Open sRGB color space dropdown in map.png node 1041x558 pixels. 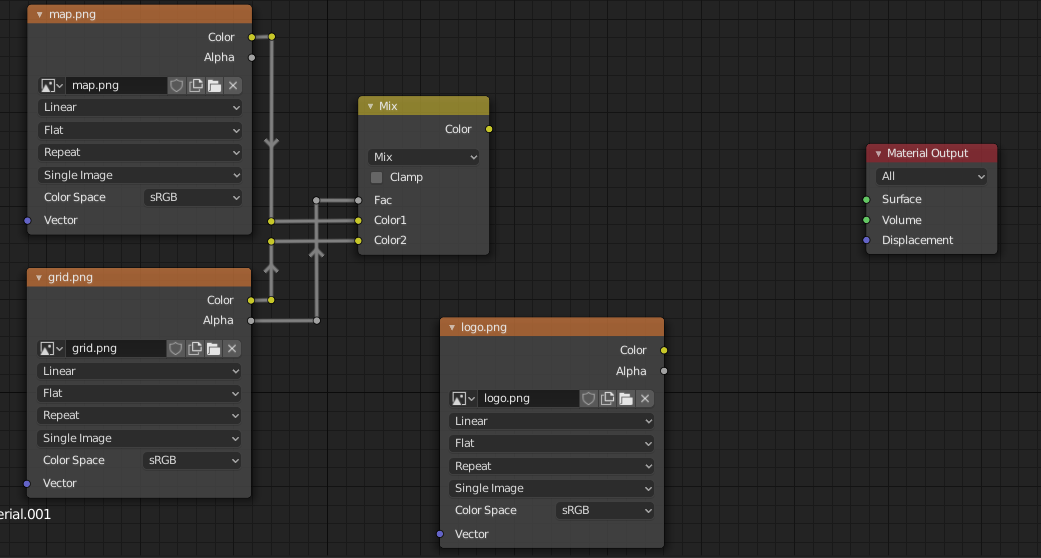coord(193,197)
